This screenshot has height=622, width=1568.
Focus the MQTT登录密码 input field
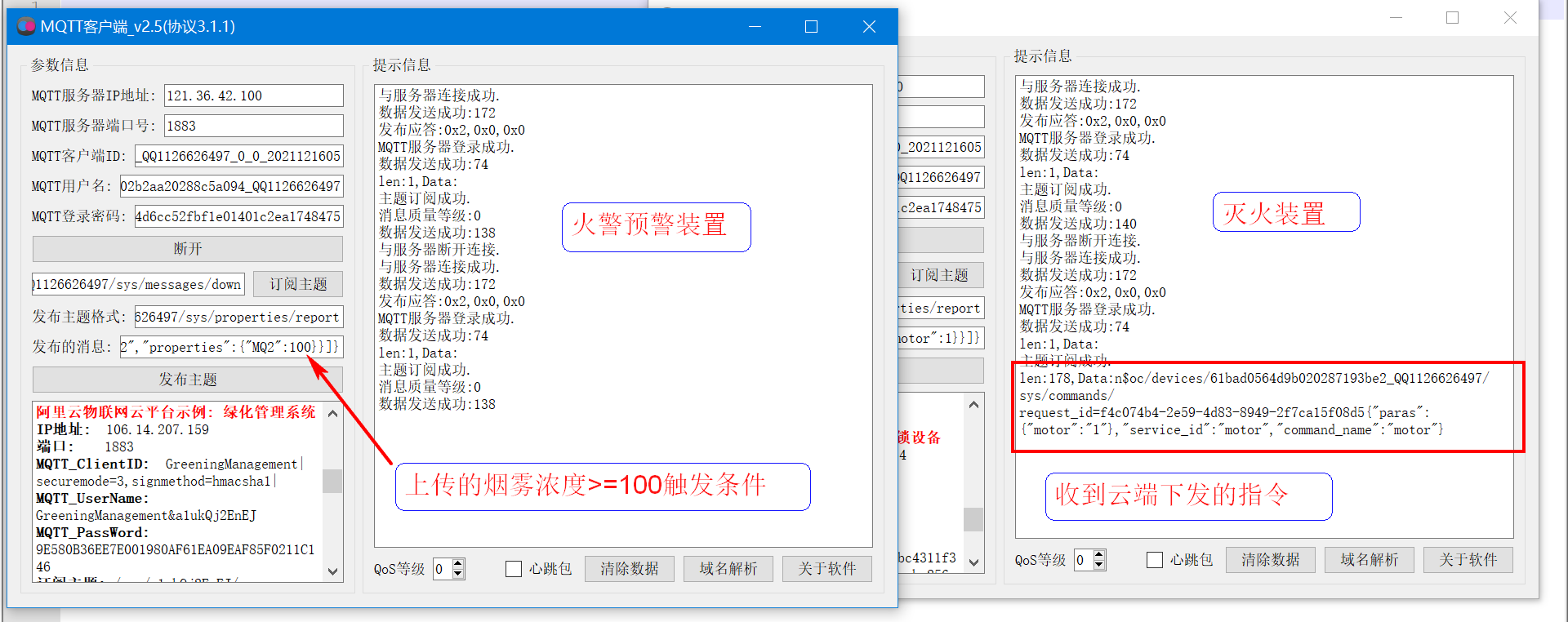(238, 216)
